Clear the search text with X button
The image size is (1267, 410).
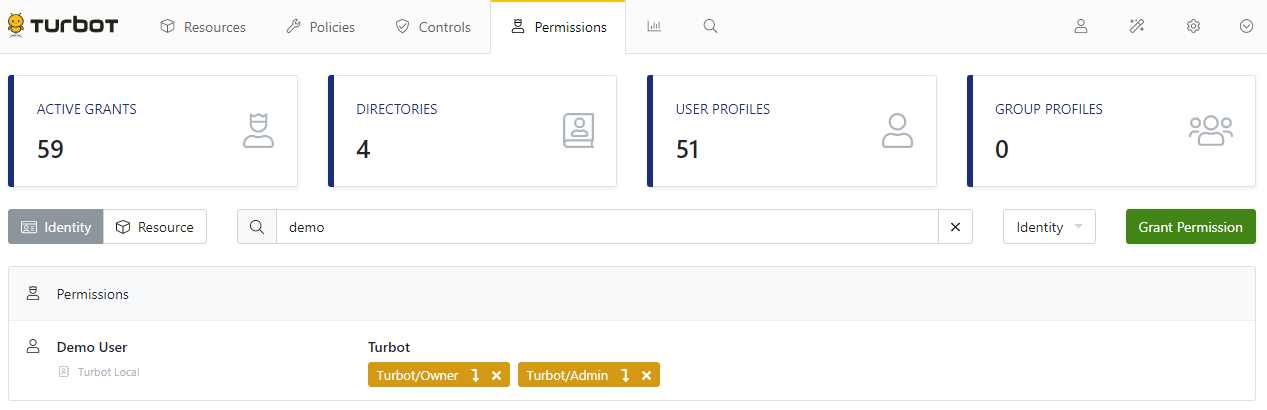[x=955, y=227]
